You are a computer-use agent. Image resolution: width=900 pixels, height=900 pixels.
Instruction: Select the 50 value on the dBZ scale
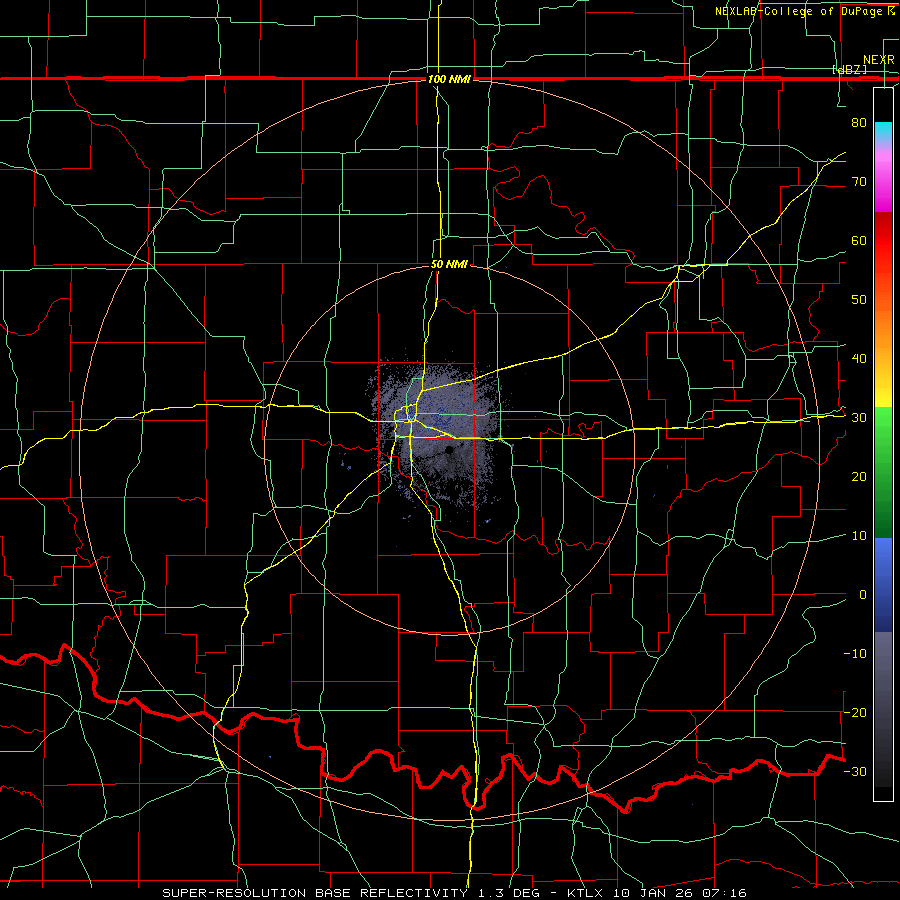click(x=859, y=300)
